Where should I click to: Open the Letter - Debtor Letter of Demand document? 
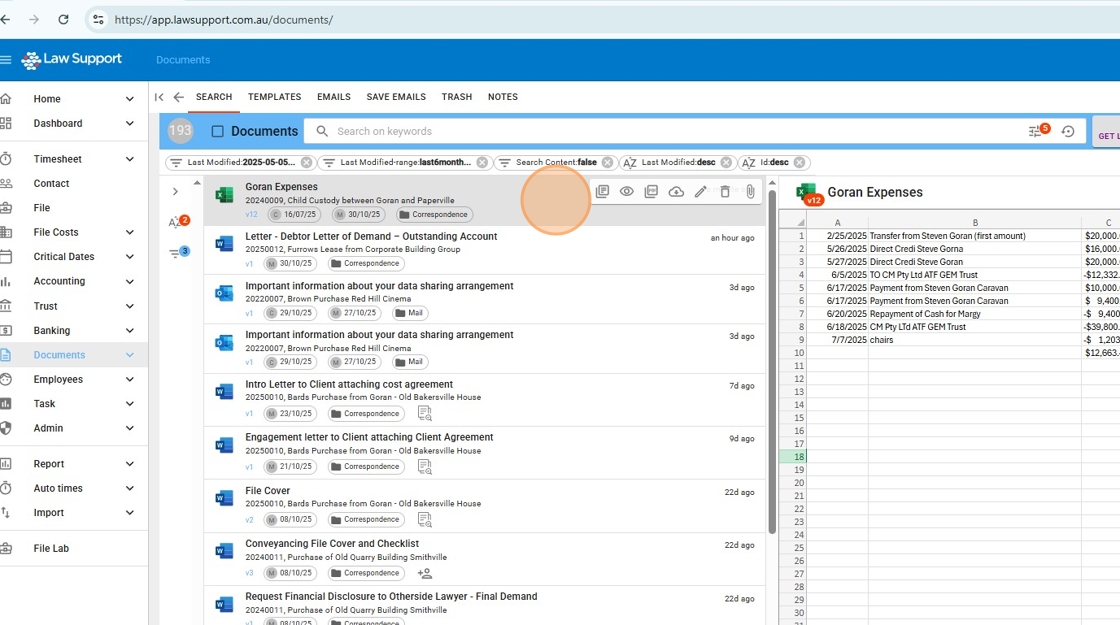371,236
